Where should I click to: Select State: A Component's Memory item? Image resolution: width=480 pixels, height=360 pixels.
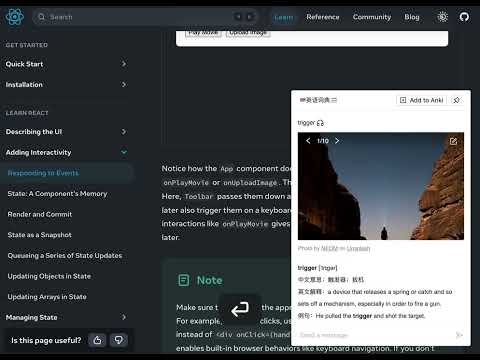click(x=57, y=194)
